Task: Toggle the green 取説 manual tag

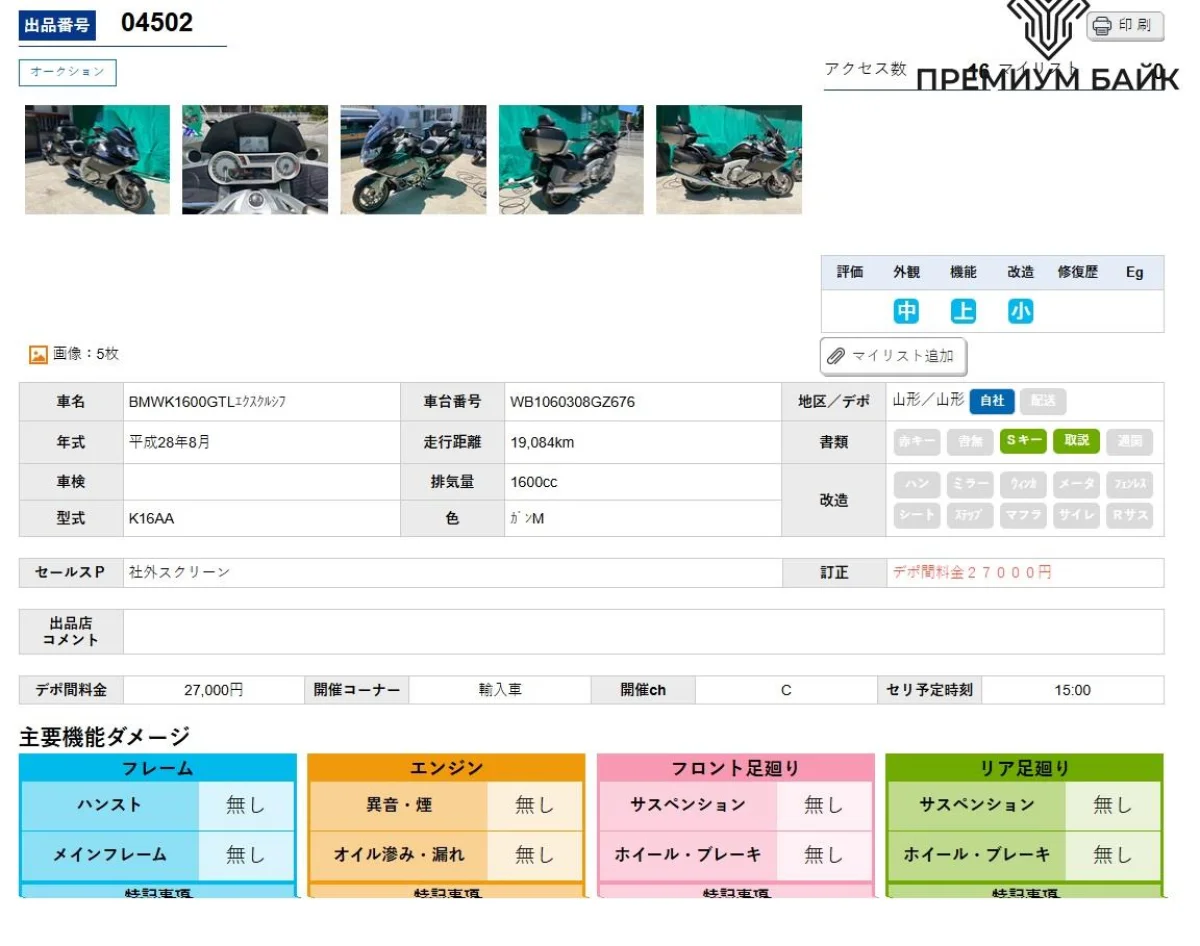Action: tap(1076, 441)
